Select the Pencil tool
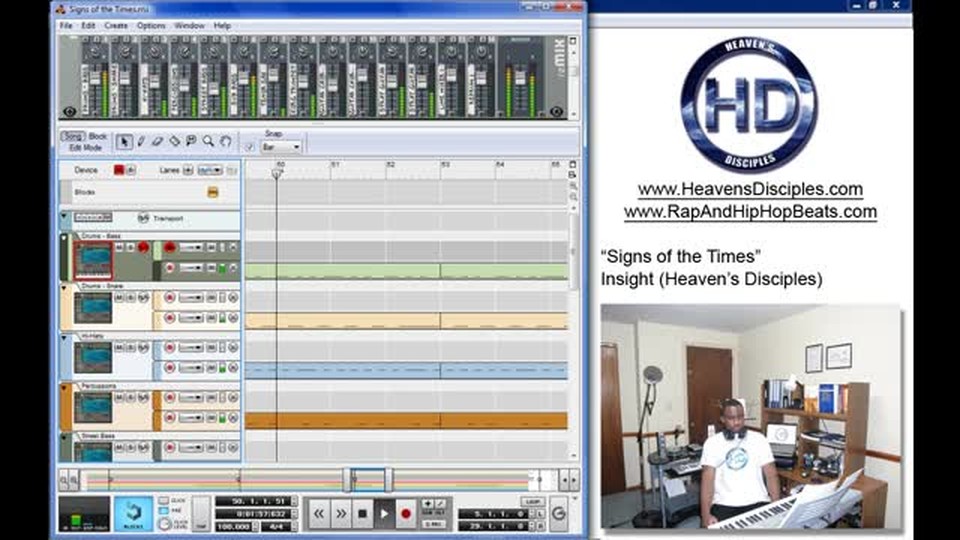 (141, 142)
